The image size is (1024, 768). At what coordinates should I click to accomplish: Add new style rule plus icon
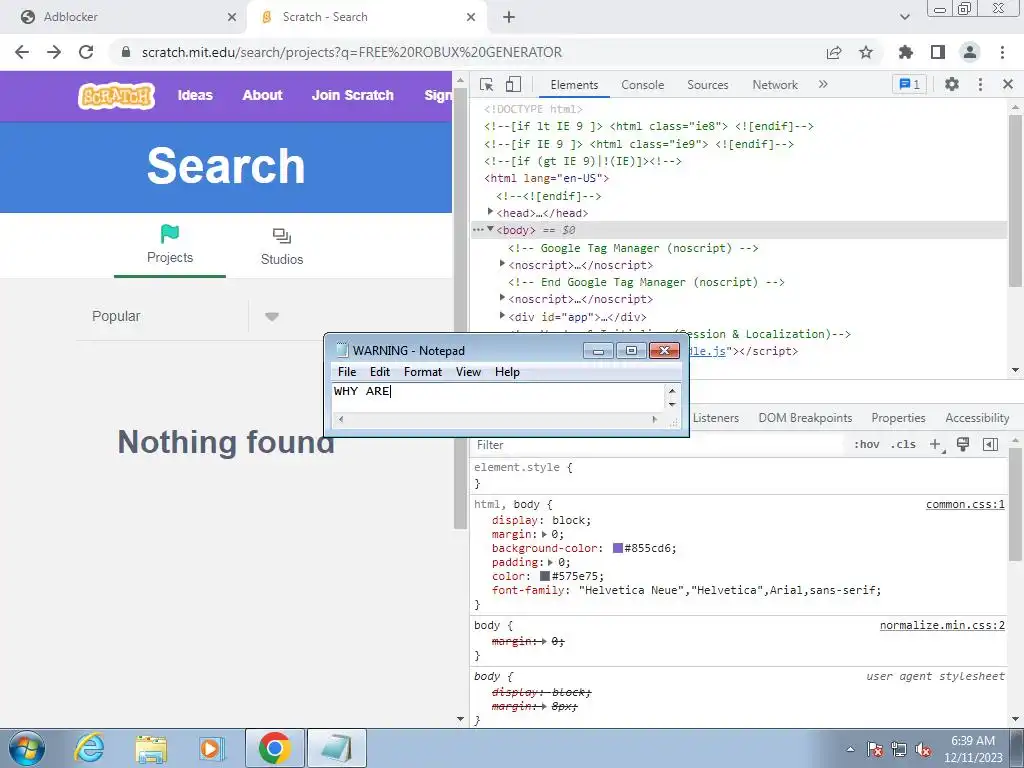[x=936, y=445]
